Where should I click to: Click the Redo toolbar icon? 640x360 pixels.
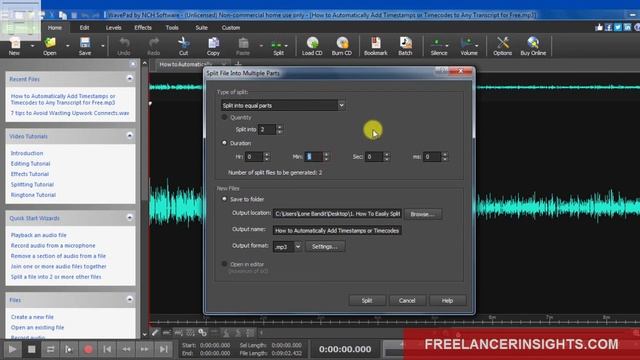tap(153, 46)
